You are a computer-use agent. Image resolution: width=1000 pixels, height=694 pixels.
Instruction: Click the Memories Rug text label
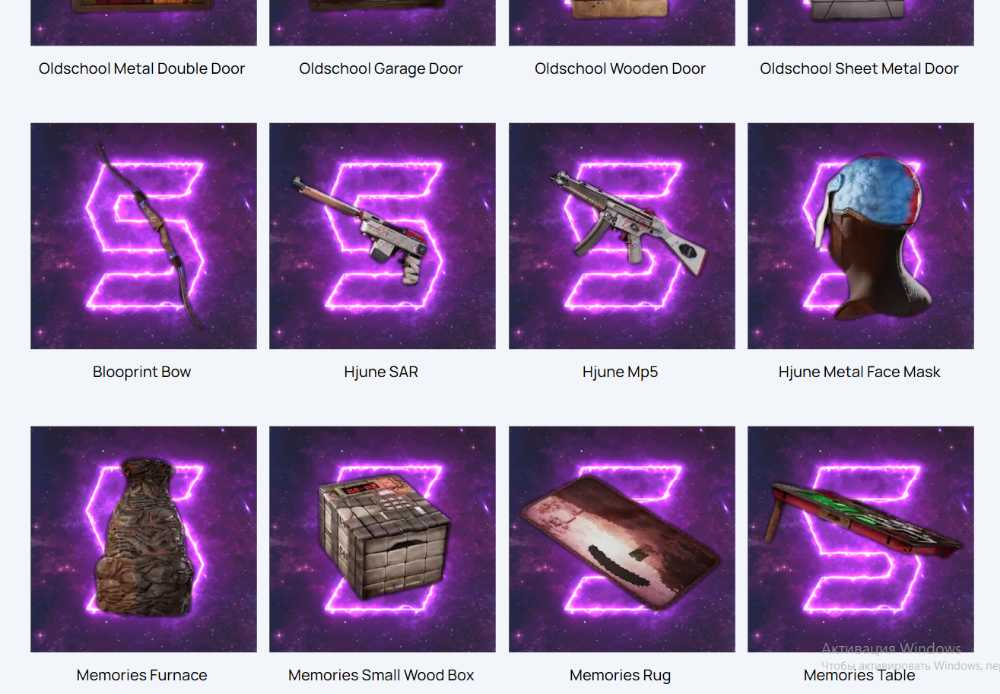click(620, 675)
